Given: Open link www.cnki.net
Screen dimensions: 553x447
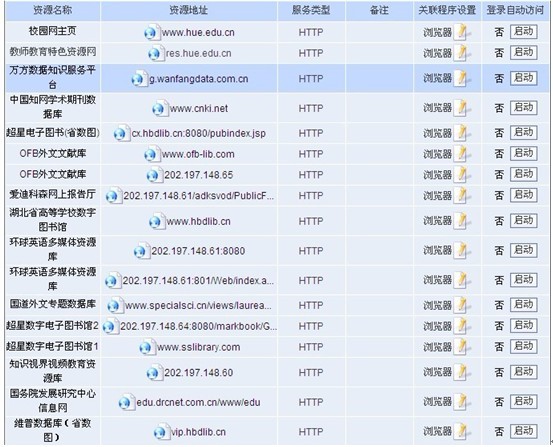Looking at the screenshot, I should click(199, 108).
